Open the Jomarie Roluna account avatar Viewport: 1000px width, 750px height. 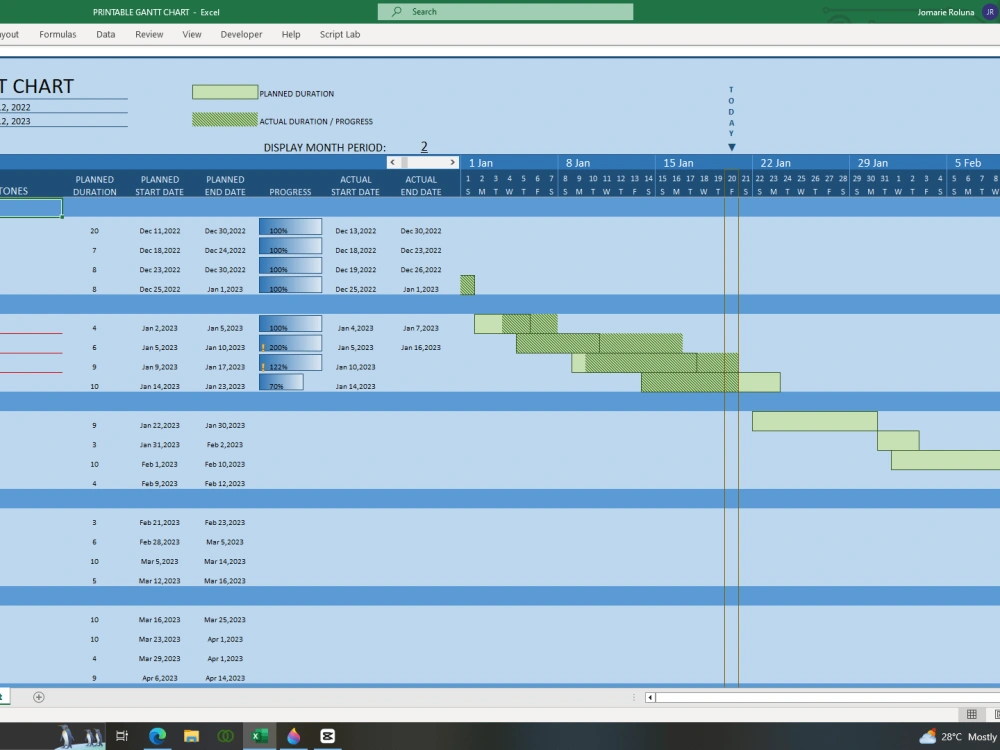990,12
